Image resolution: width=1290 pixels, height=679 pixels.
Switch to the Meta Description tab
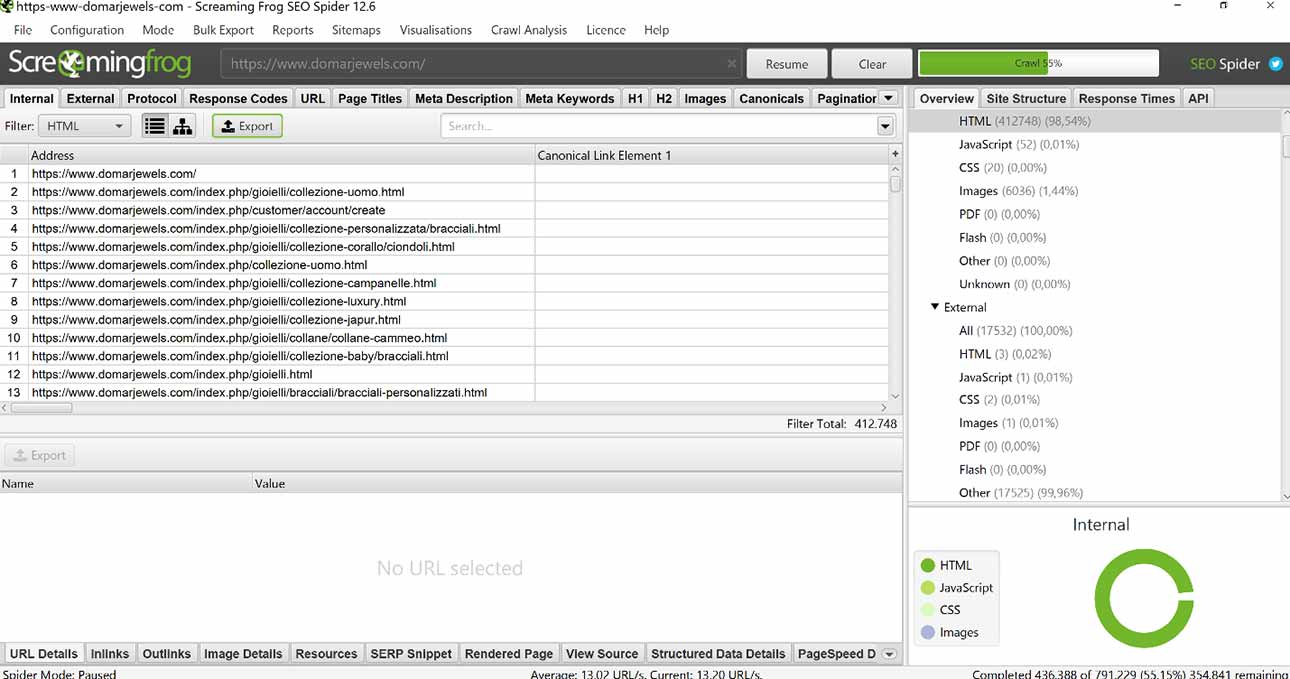464,98
